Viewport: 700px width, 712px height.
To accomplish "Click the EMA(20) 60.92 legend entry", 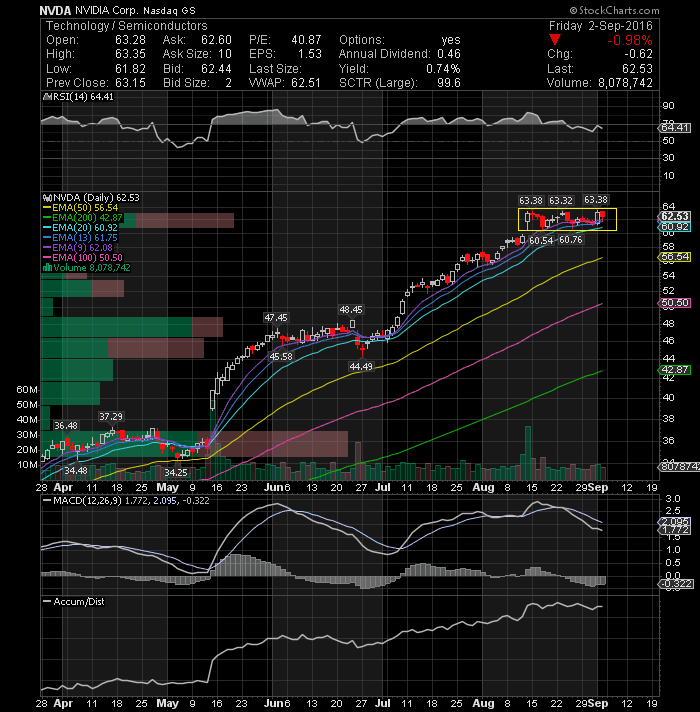I will (84, 228).
